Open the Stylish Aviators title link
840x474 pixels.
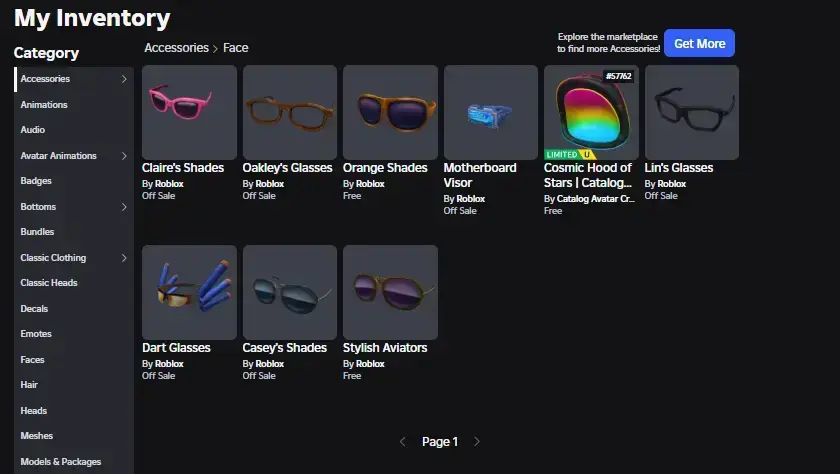point(385,348)
